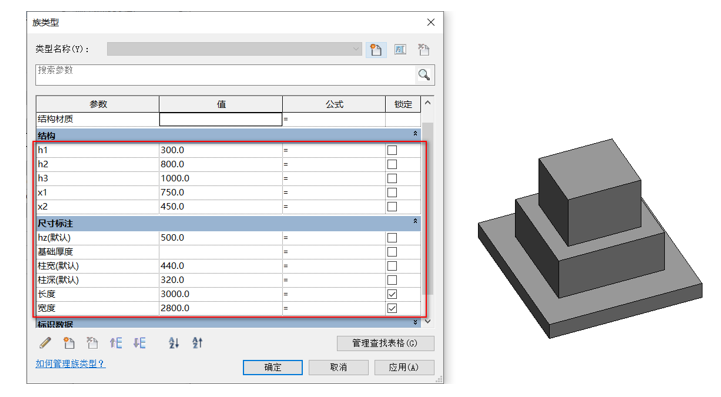Viewport: 721px width, 397px height.
Task: Click the 搜索参数 search field
Action: point(225,75)
